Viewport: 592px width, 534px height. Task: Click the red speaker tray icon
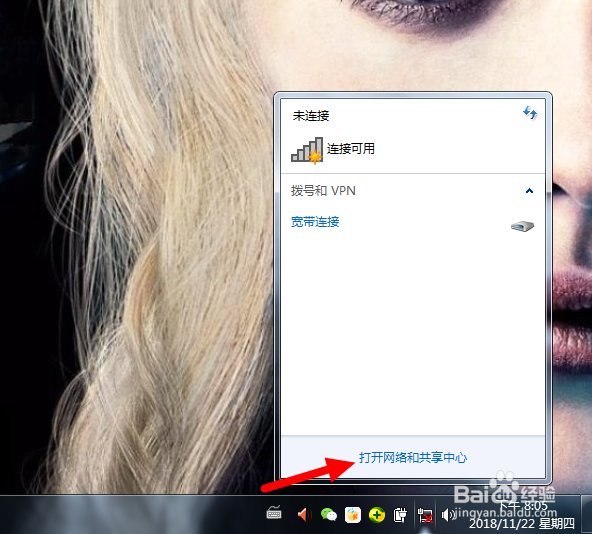pyautogui.click(x=304, y=514)
